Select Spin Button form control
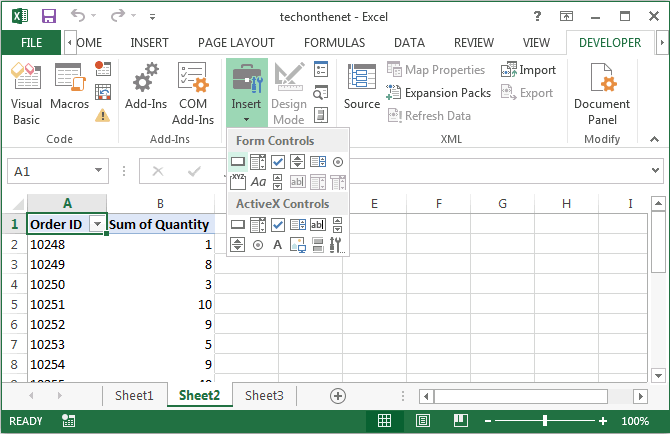This screenshot has width=670, height=434. (x=297, y=162)
